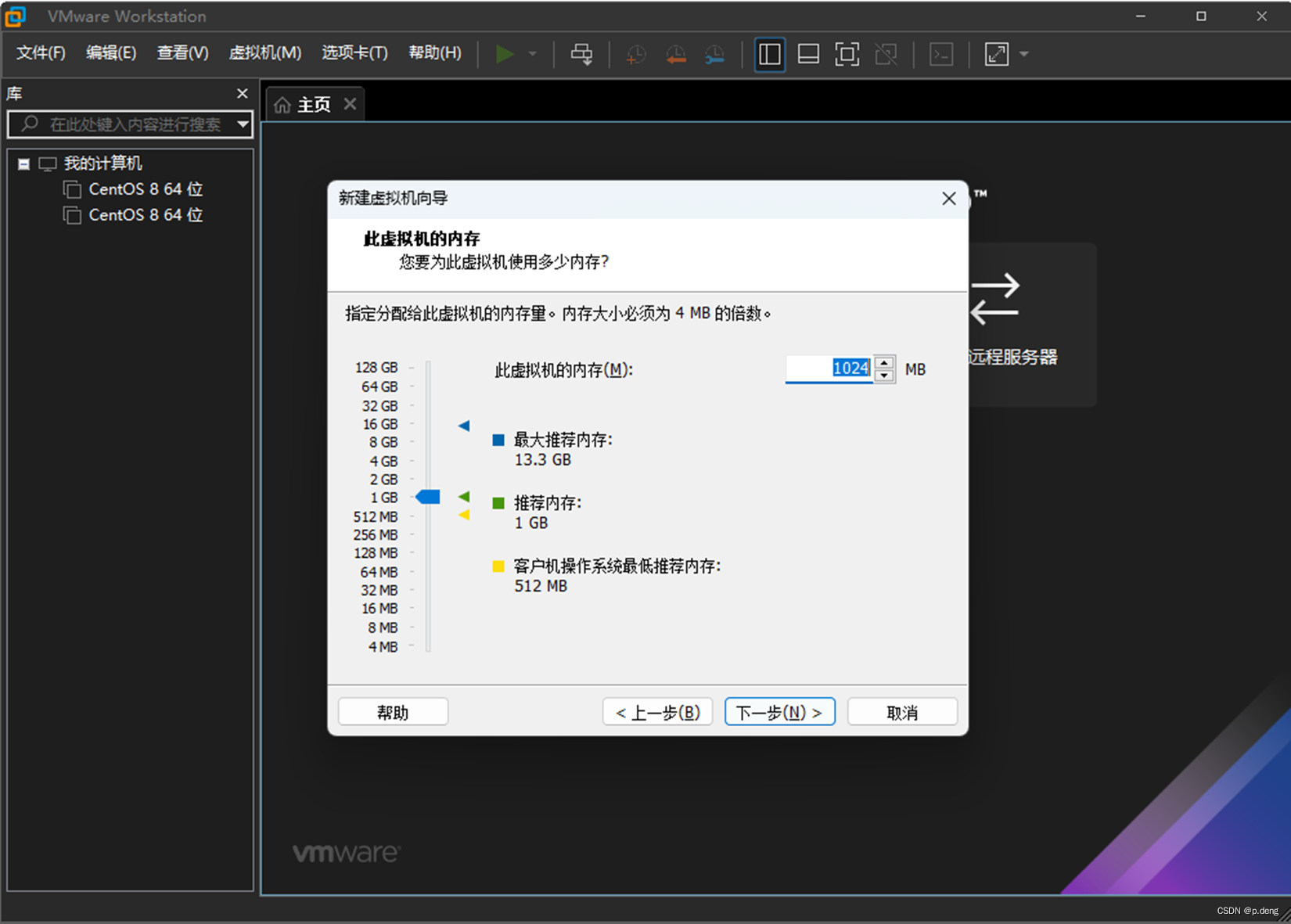Screen dimensions: 1291x924
Task: Toggle the thumbnail bar view icon
Action: tap(808, 54)
